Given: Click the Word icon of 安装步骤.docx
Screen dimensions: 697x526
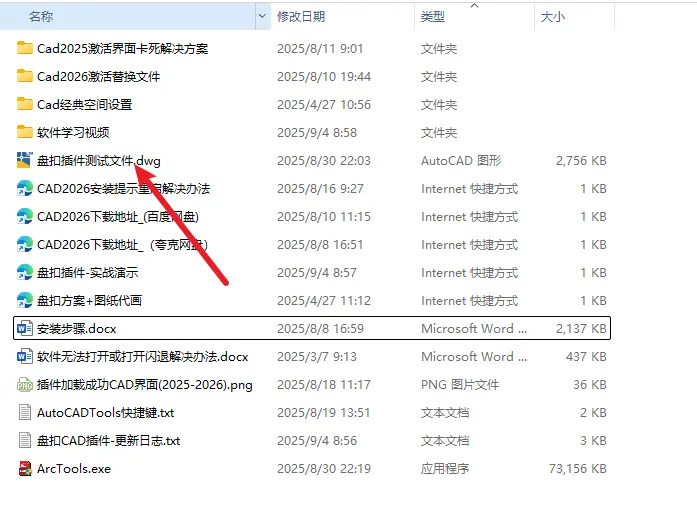Looking at the screenshot, I should coord(24,328).
